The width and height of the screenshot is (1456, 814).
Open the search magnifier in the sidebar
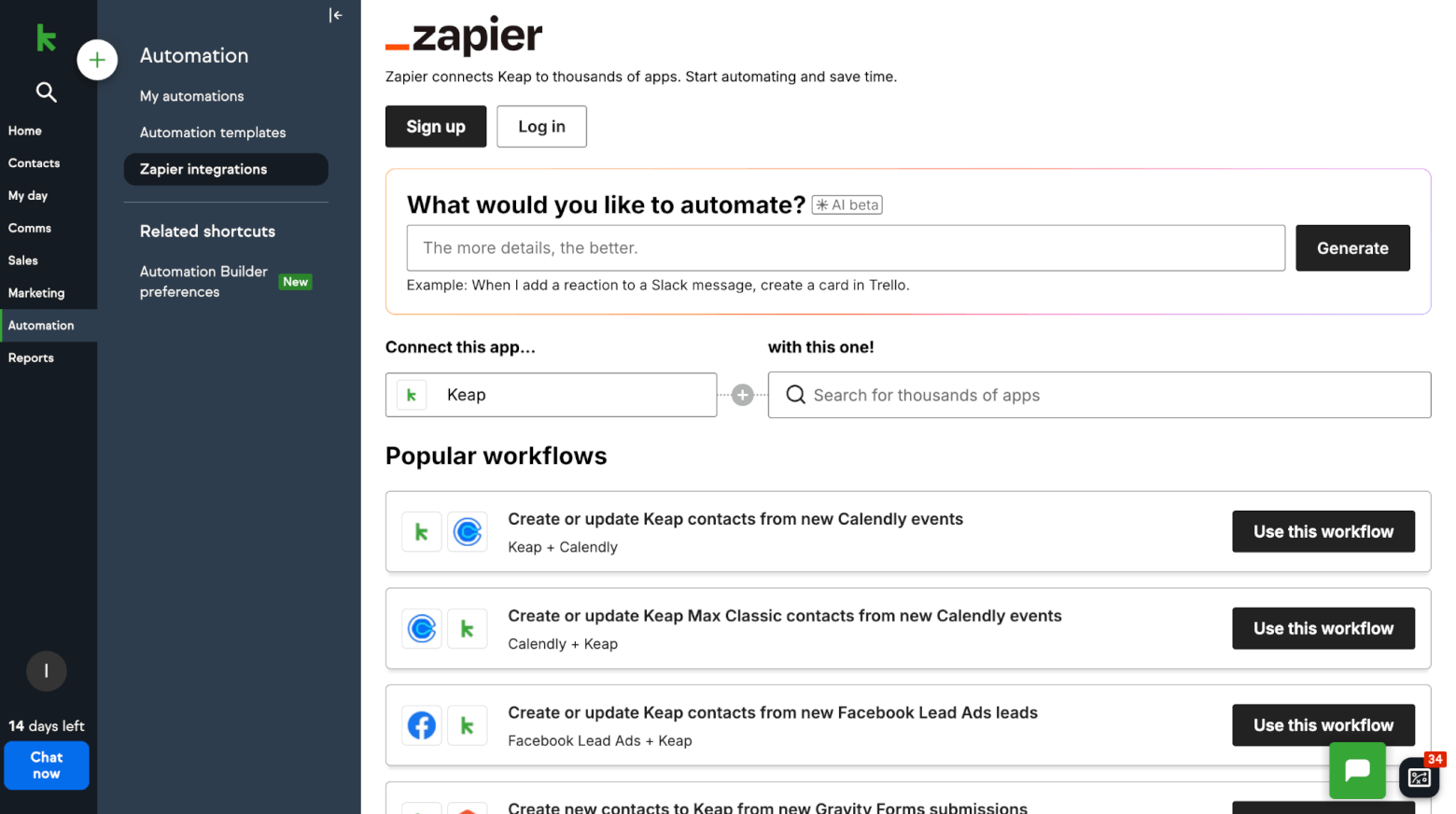click(46, 92)
